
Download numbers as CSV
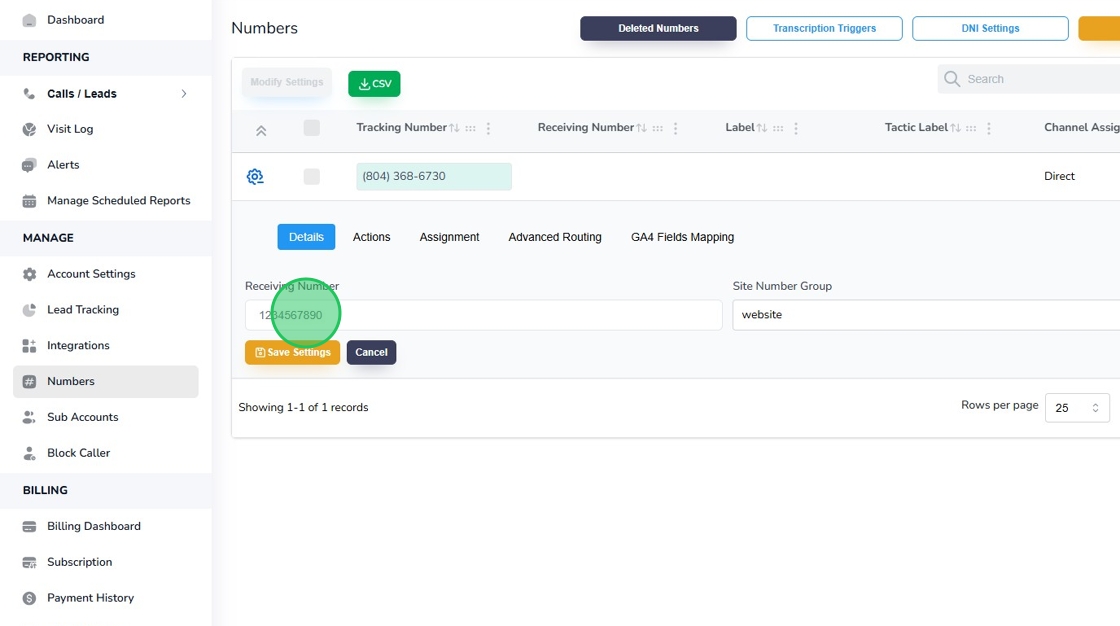pos(374,84)
